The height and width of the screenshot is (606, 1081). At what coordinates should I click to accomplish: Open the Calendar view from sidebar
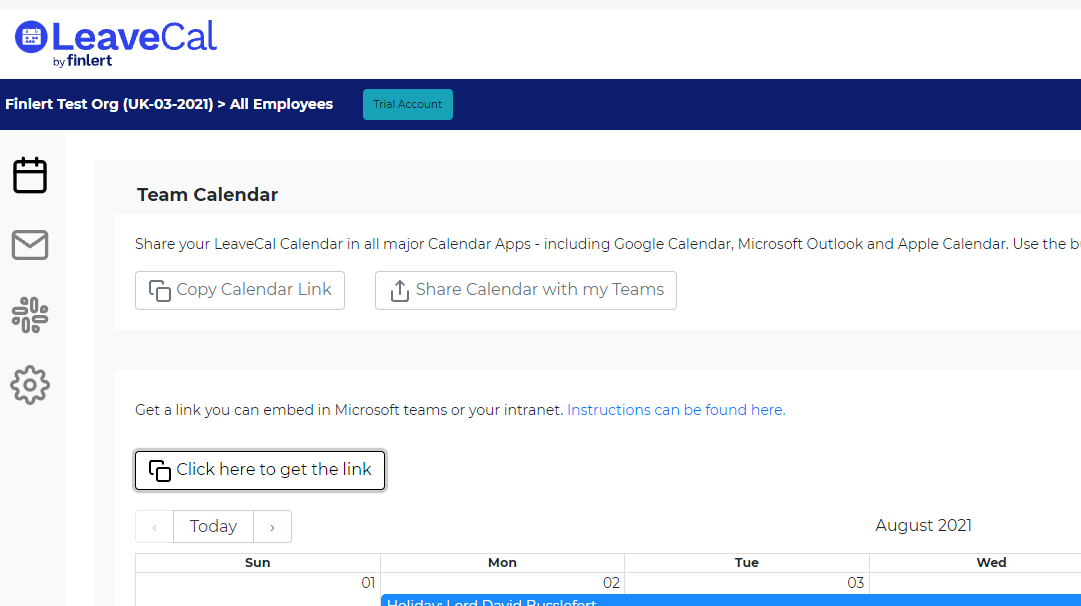pyautogui.click(x=30, y=175)
